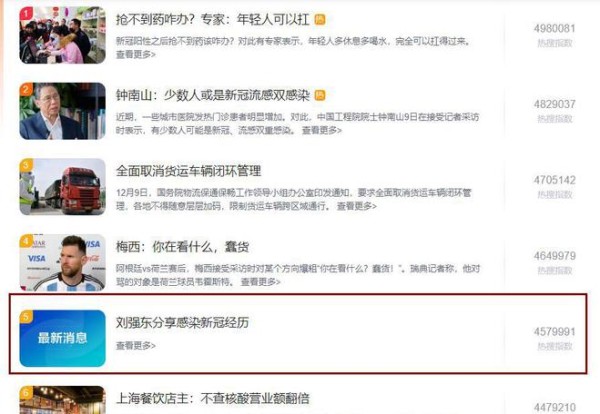The image size is (600, 414).
Task: Open headline 钟南山：少数人或是新冠流感双感染
Action: [x=212, y=95]
